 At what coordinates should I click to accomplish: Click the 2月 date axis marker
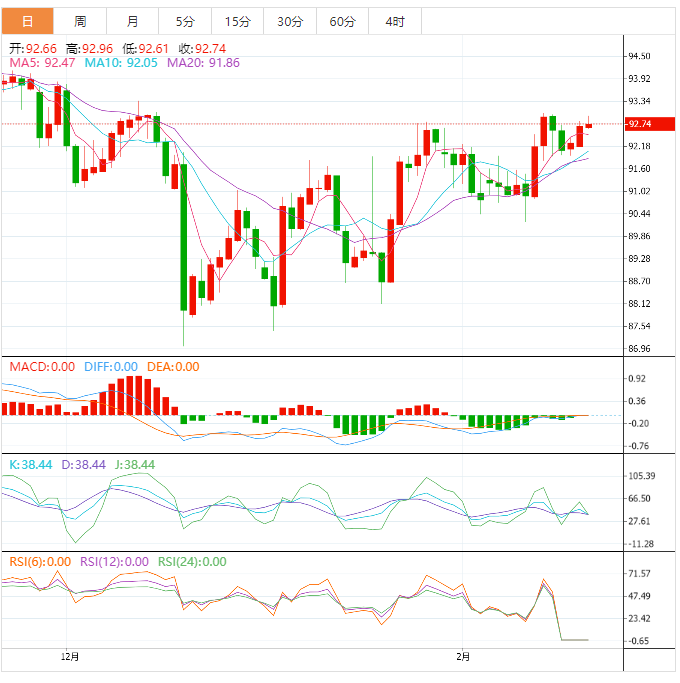[463, 656]
